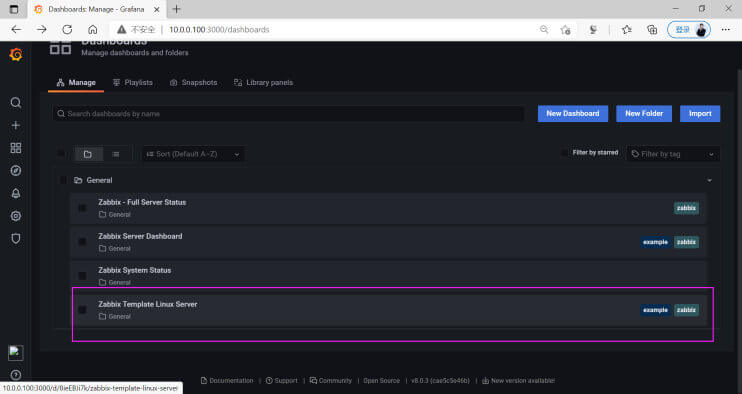
Task: Select the Manage tab
Action: coord(76,83)
